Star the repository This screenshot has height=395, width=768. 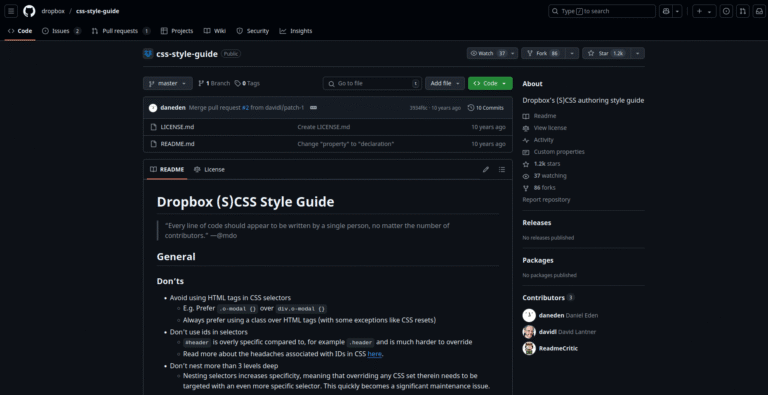pyautogui.click(x=606, y=53)
